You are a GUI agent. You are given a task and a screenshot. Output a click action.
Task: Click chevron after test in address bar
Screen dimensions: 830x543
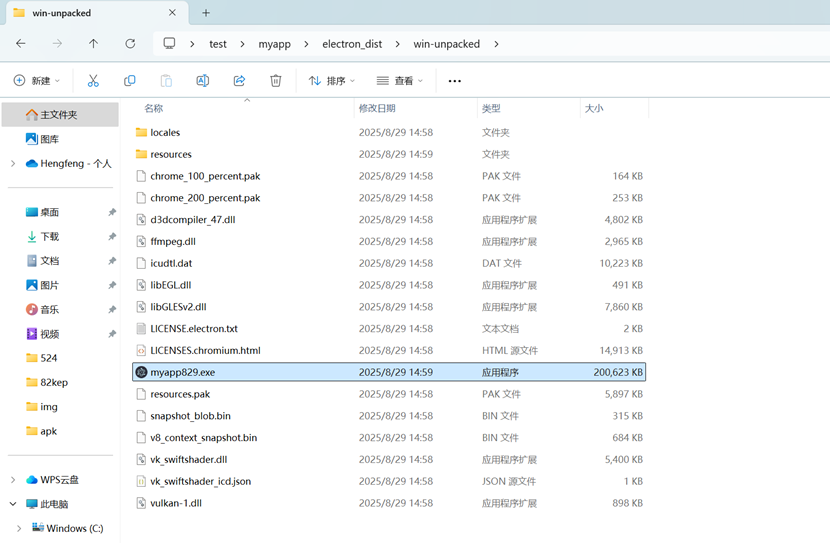(242, 44)
